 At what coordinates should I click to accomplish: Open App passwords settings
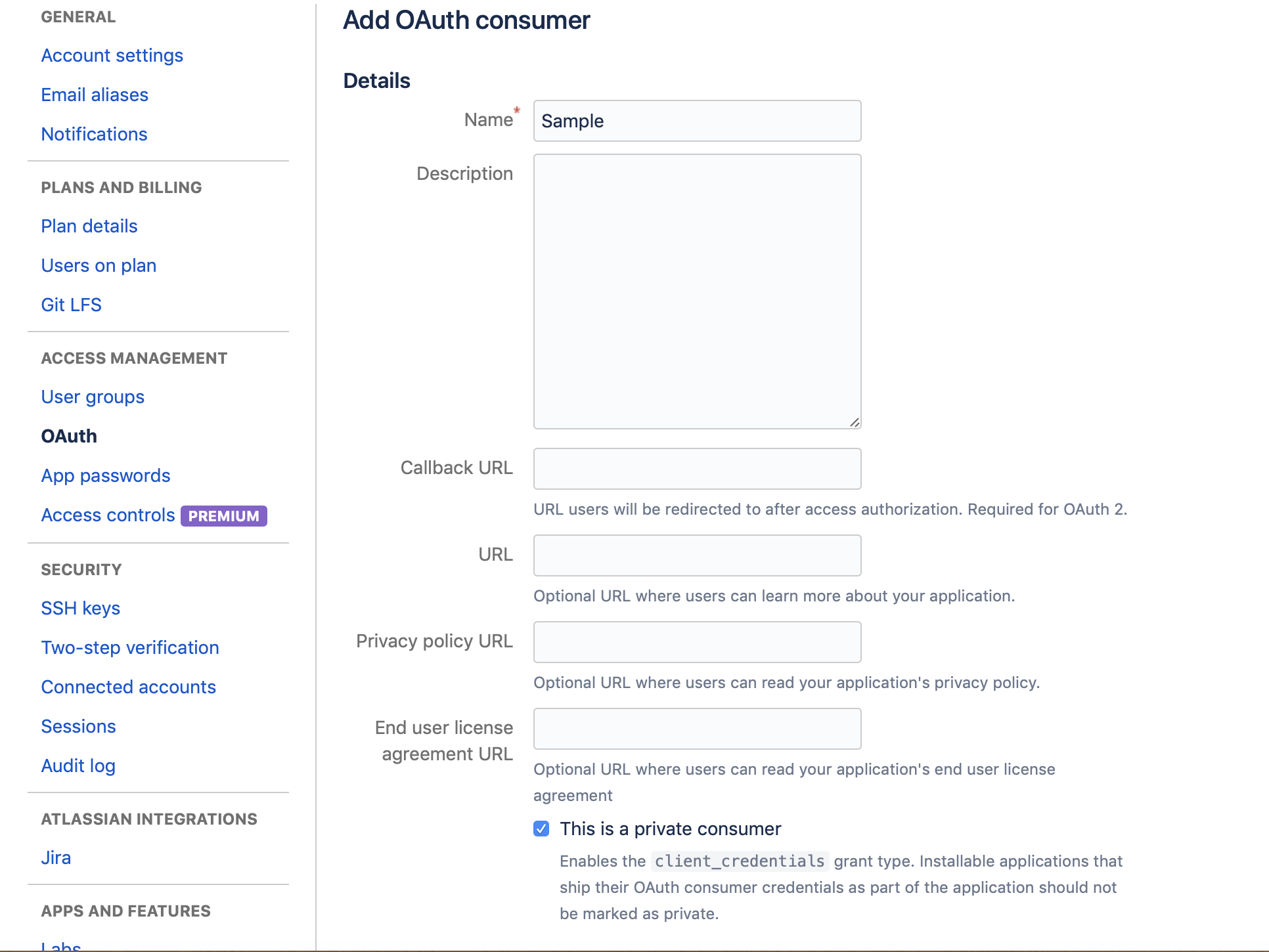coord(105,475)
